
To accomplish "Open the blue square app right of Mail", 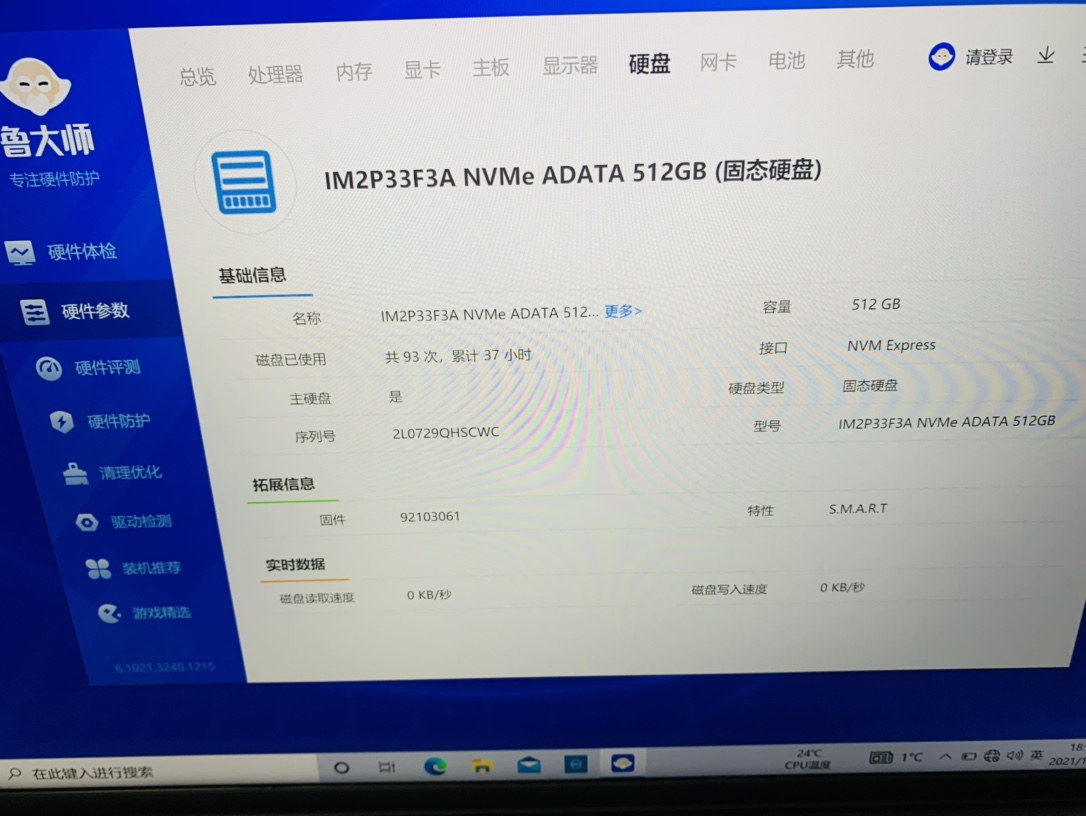I will [x=576, y=763].
